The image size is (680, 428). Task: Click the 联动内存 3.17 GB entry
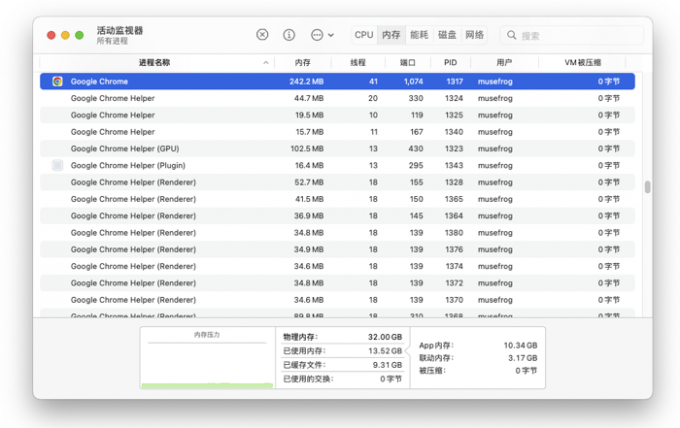click(478, 358)
